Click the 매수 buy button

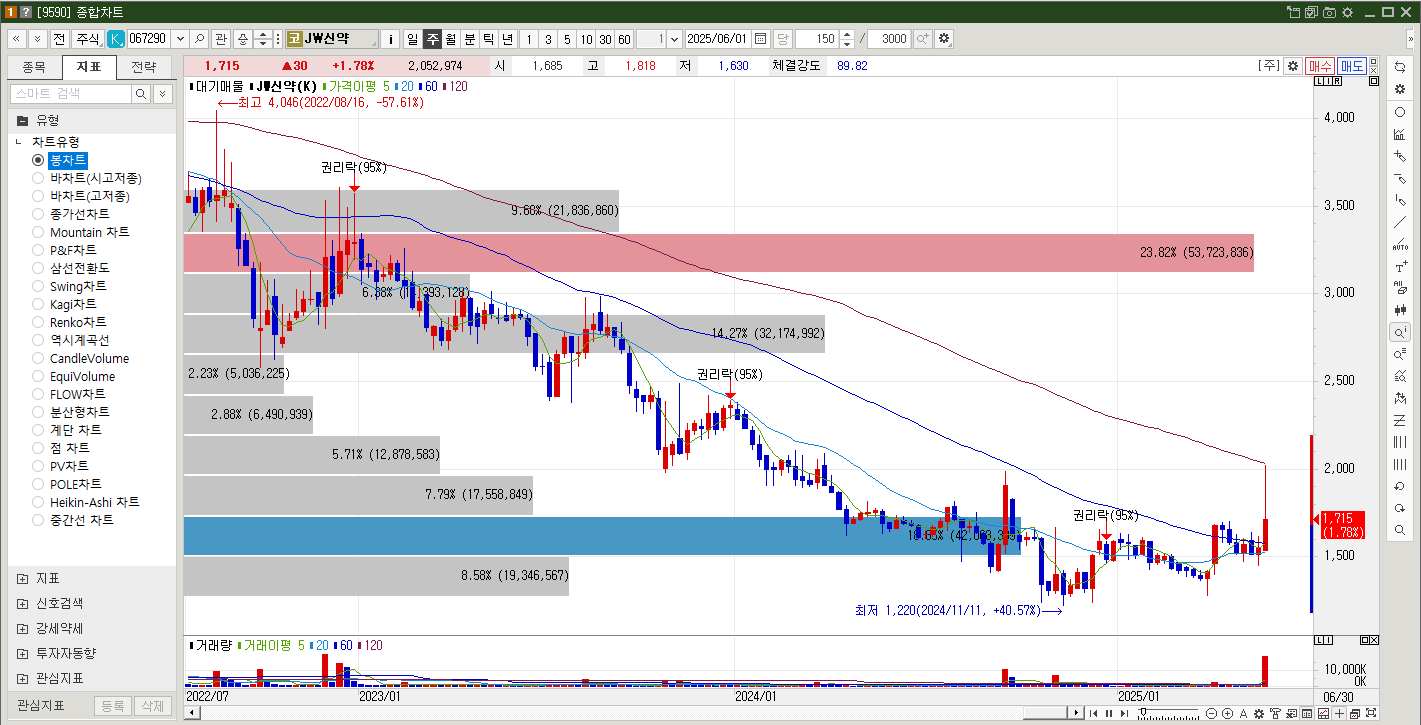point(1320,65)
